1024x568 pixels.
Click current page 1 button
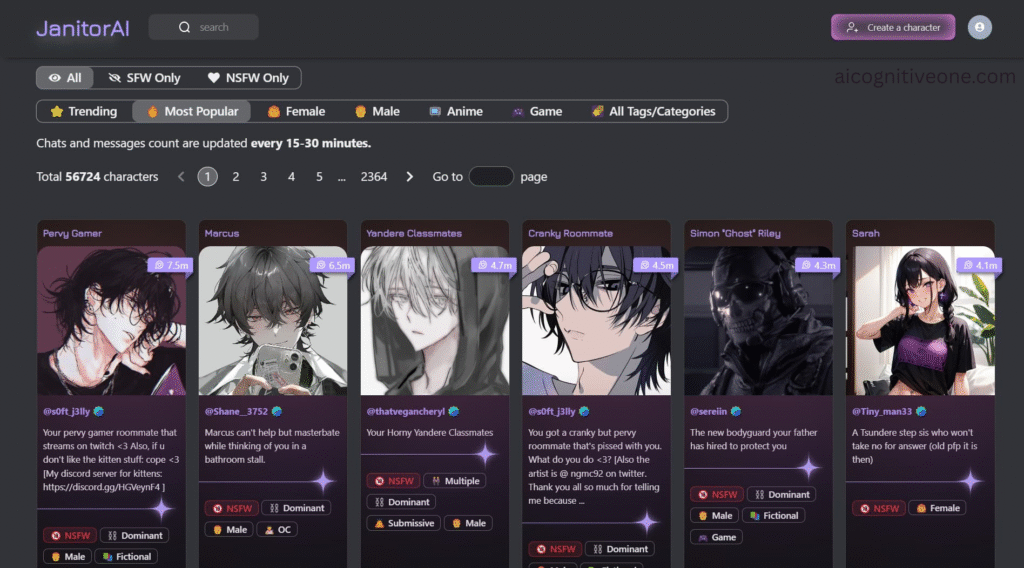pyautogui.click(x=208, y=177)
